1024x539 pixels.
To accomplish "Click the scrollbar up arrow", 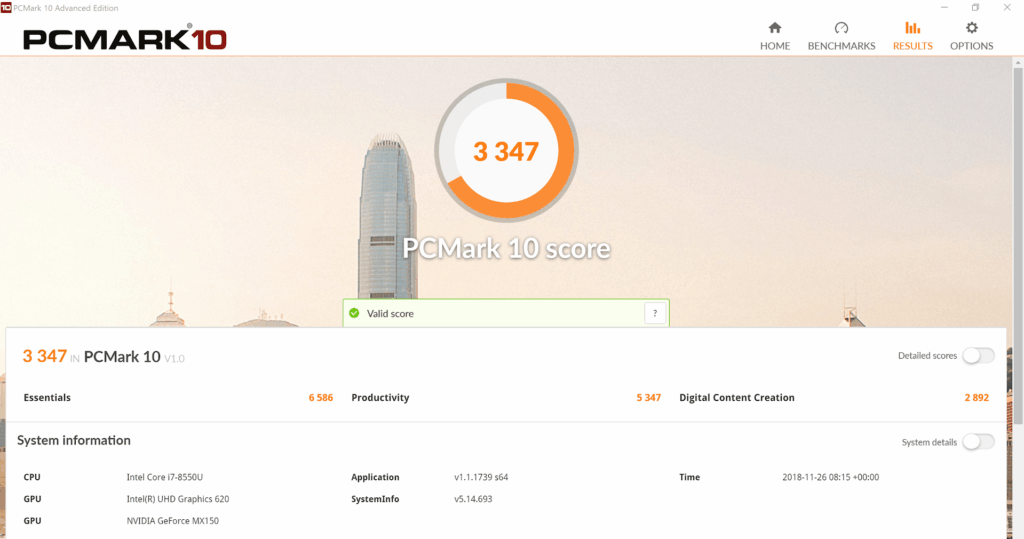I will click(x=1018, y=63).
